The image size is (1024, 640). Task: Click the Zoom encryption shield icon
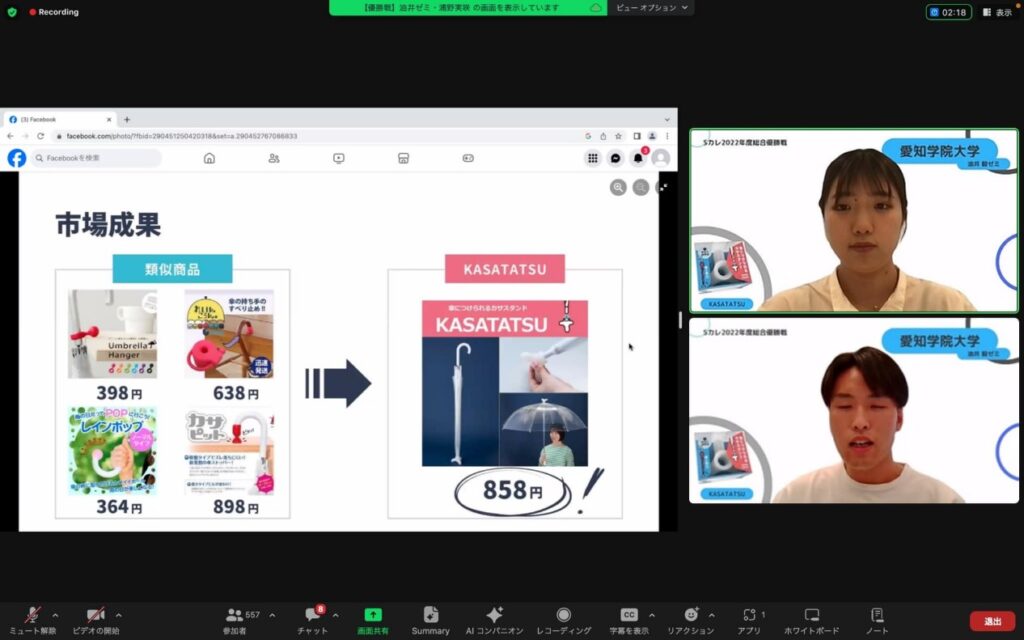pyautogui.click(x=12, y=12)
